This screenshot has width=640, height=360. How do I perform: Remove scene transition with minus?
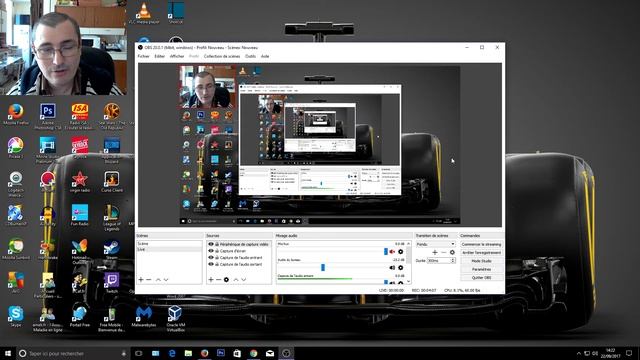[443, 252]
